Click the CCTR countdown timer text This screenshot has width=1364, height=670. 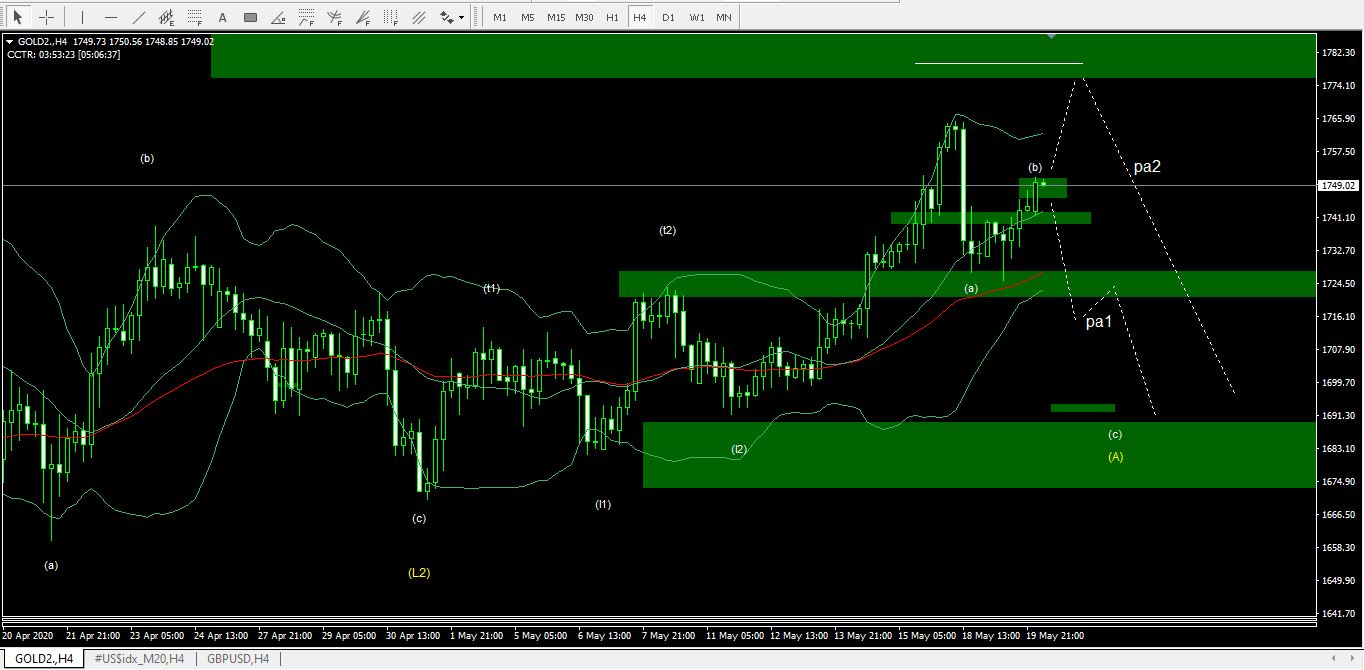(64, 54)
